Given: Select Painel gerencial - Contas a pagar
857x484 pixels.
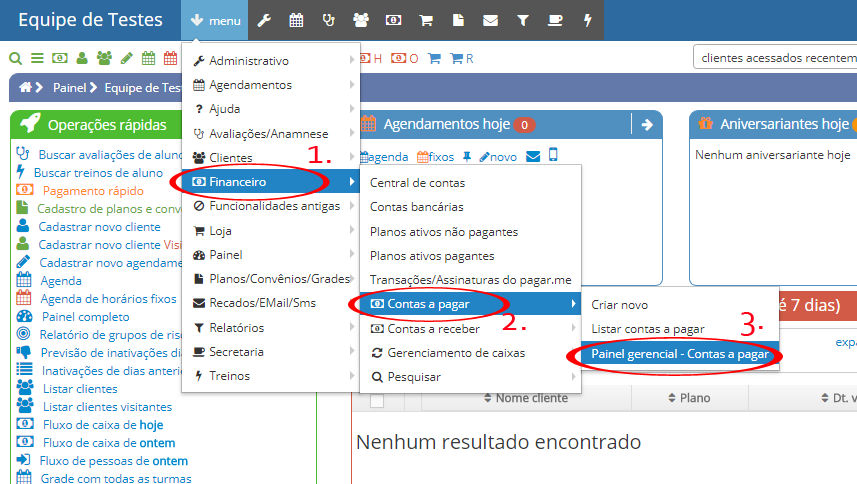Looking at the screenshot, I should 680,354.
